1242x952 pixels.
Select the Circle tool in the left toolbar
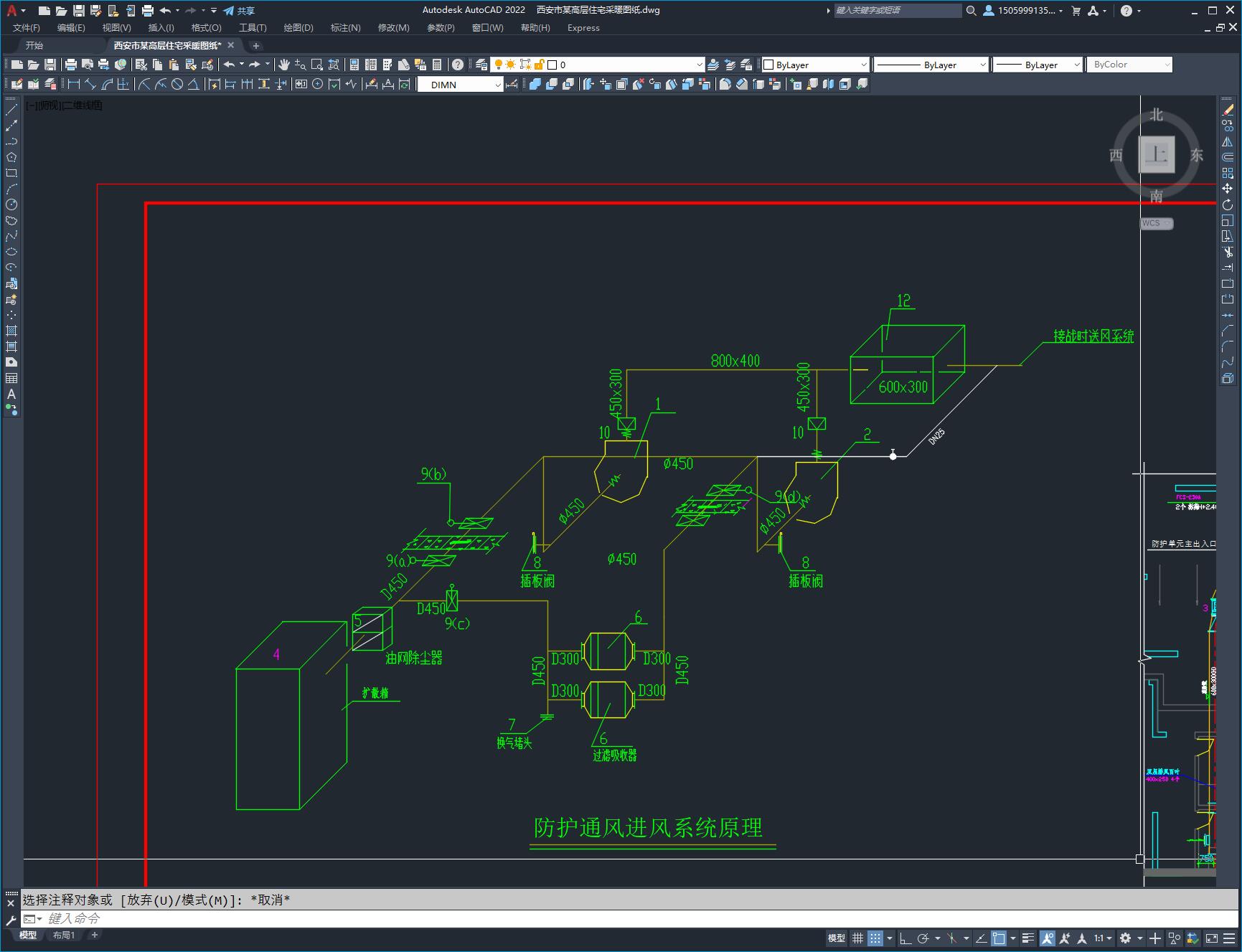(x=11, y=204)
